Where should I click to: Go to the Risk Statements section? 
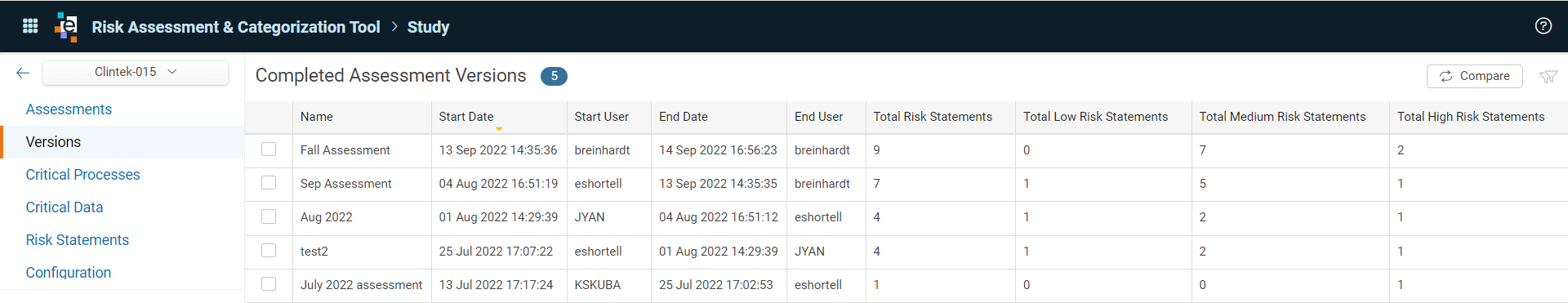[78, 240]
